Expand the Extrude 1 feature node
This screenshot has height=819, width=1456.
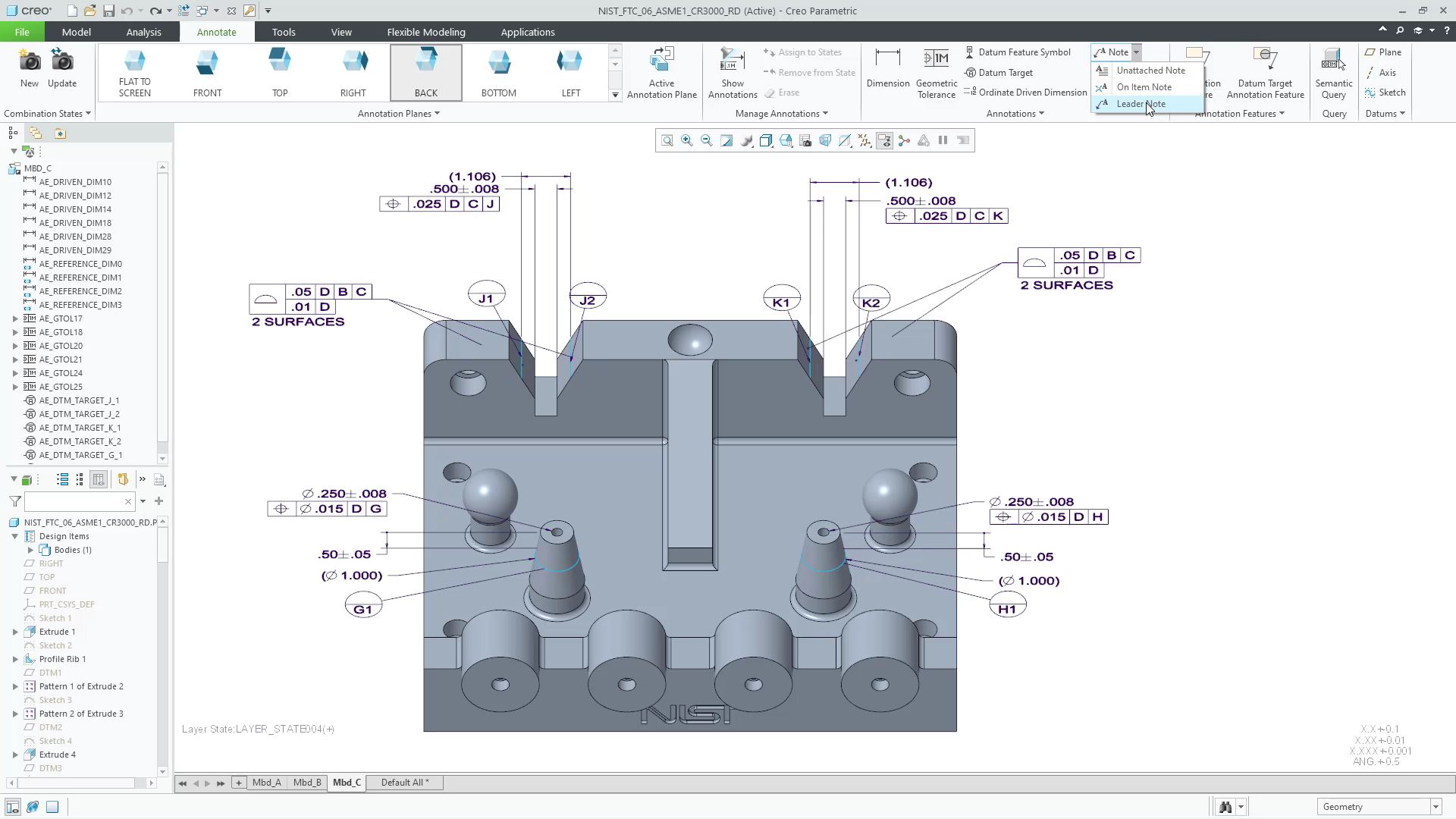pyautogui.click(x=15, y=632)
